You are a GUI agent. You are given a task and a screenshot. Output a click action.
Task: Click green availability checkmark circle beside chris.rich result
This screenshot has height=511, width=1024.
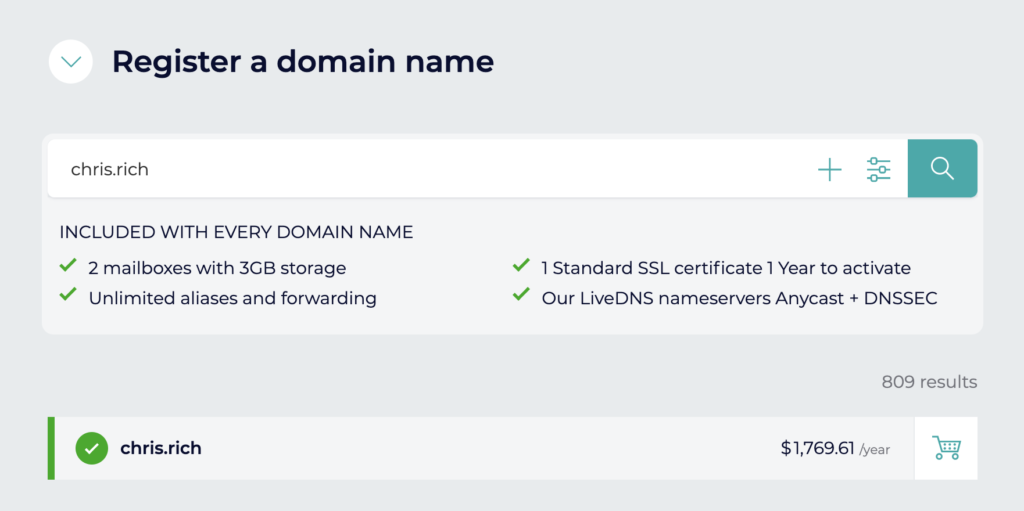click(92, 448)
